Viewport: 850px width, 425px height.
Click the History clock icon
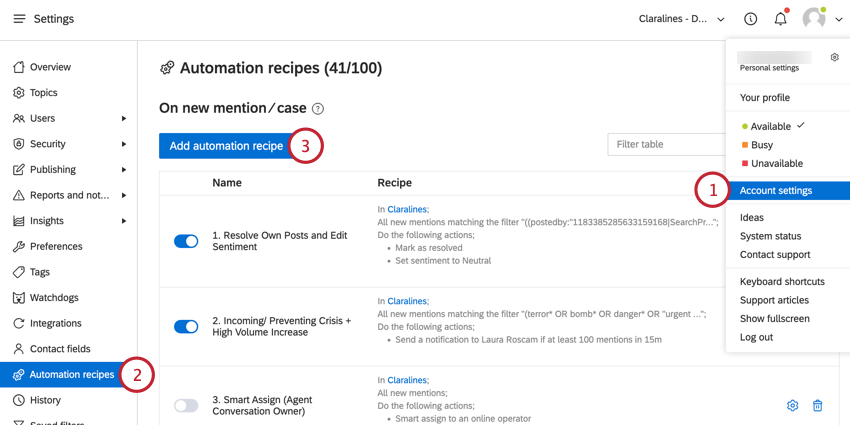[x=19, y=400]
